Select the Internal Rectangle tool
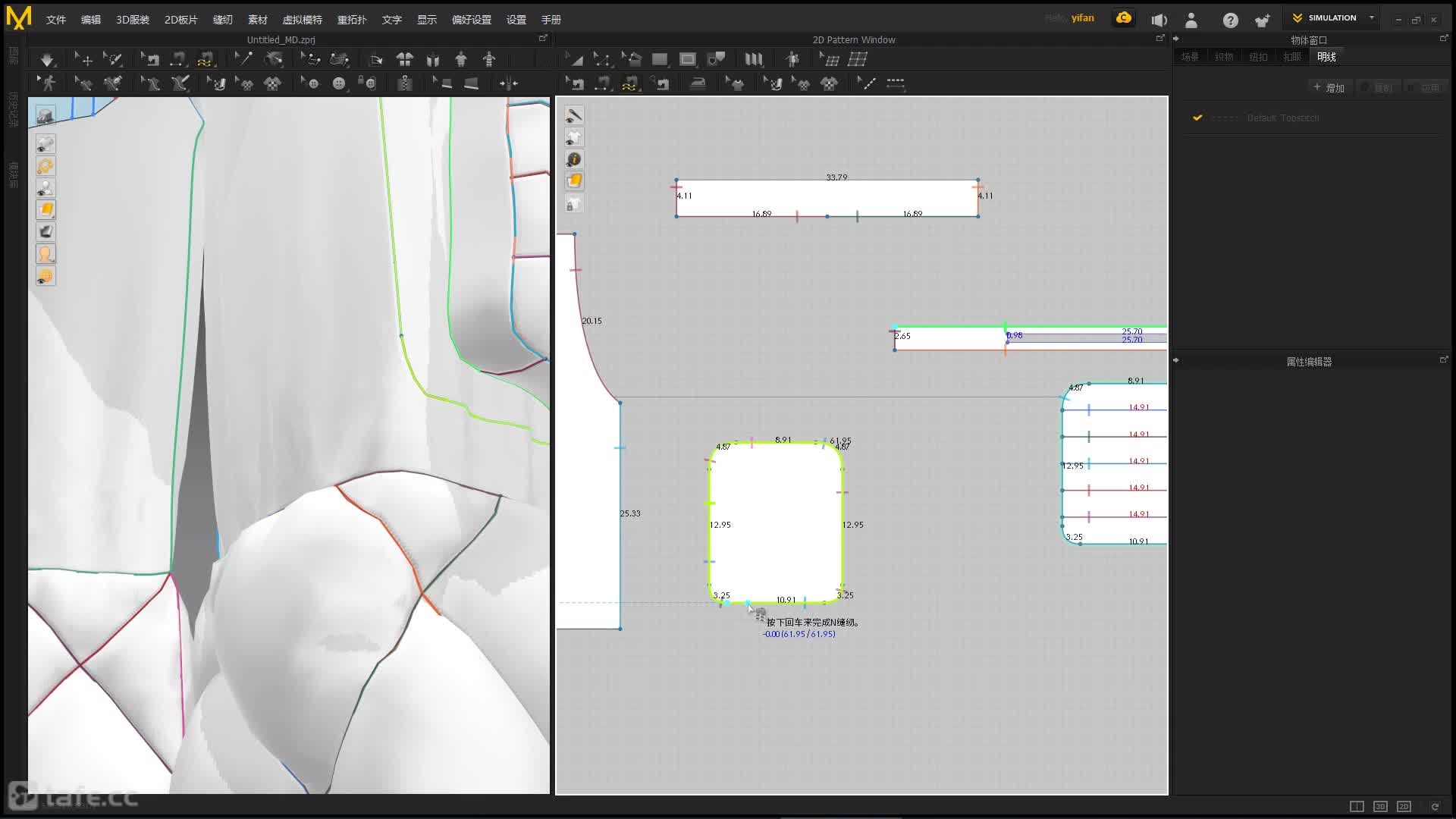Viewport: 1456px width, 819px height. click(x=688, y=60)
